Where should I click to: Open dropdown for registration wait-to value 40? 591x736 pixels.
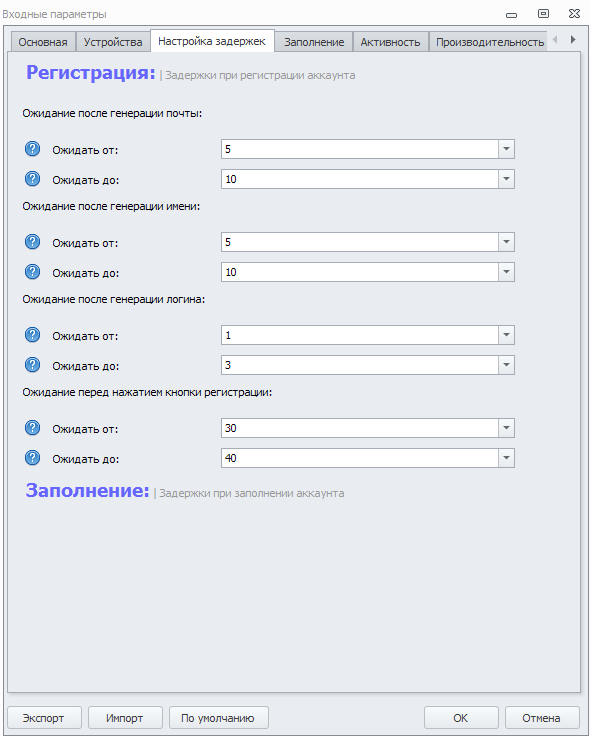[506, 458]
